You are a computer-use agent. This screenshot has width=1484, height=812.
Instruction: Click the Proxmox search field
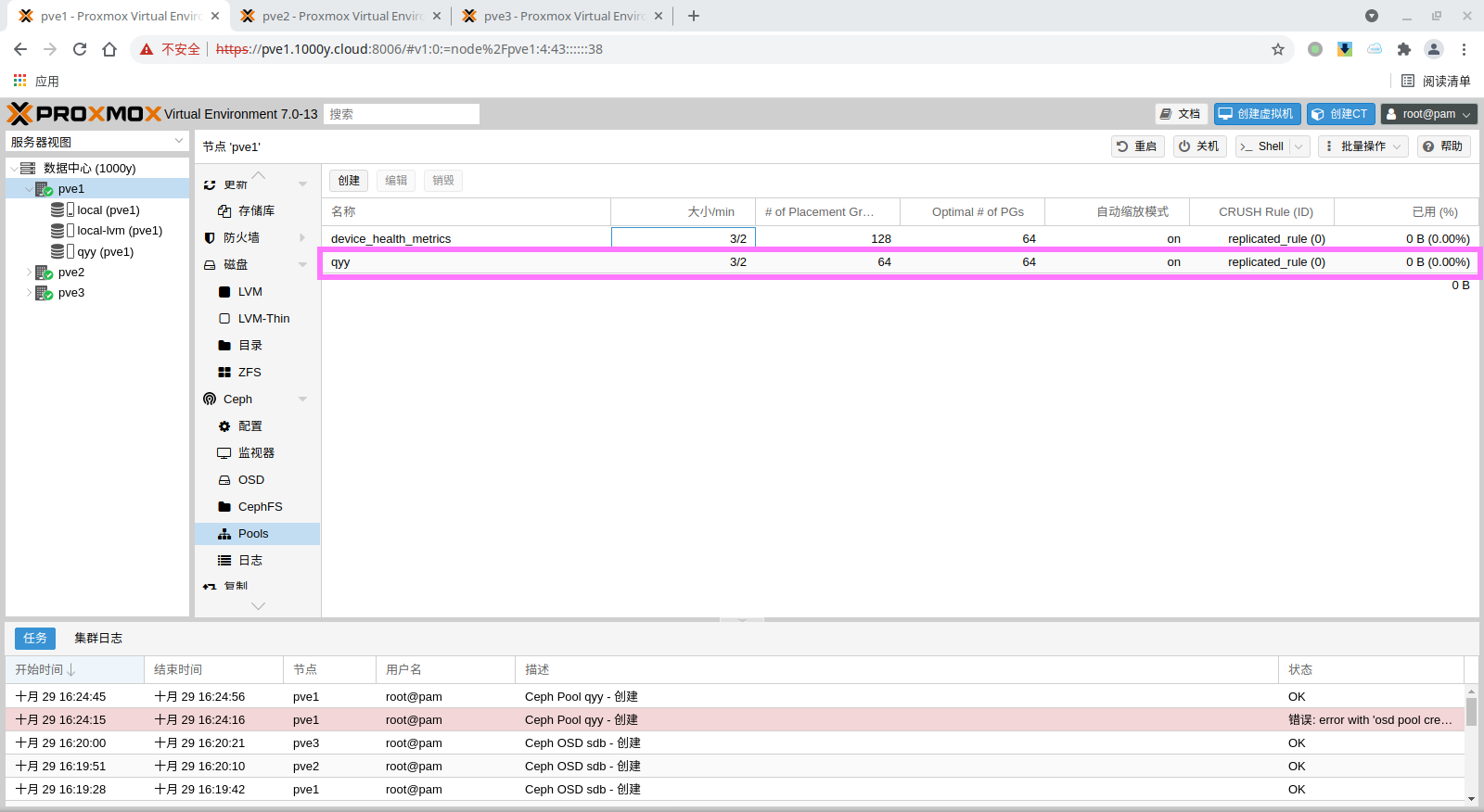[401, 114]
